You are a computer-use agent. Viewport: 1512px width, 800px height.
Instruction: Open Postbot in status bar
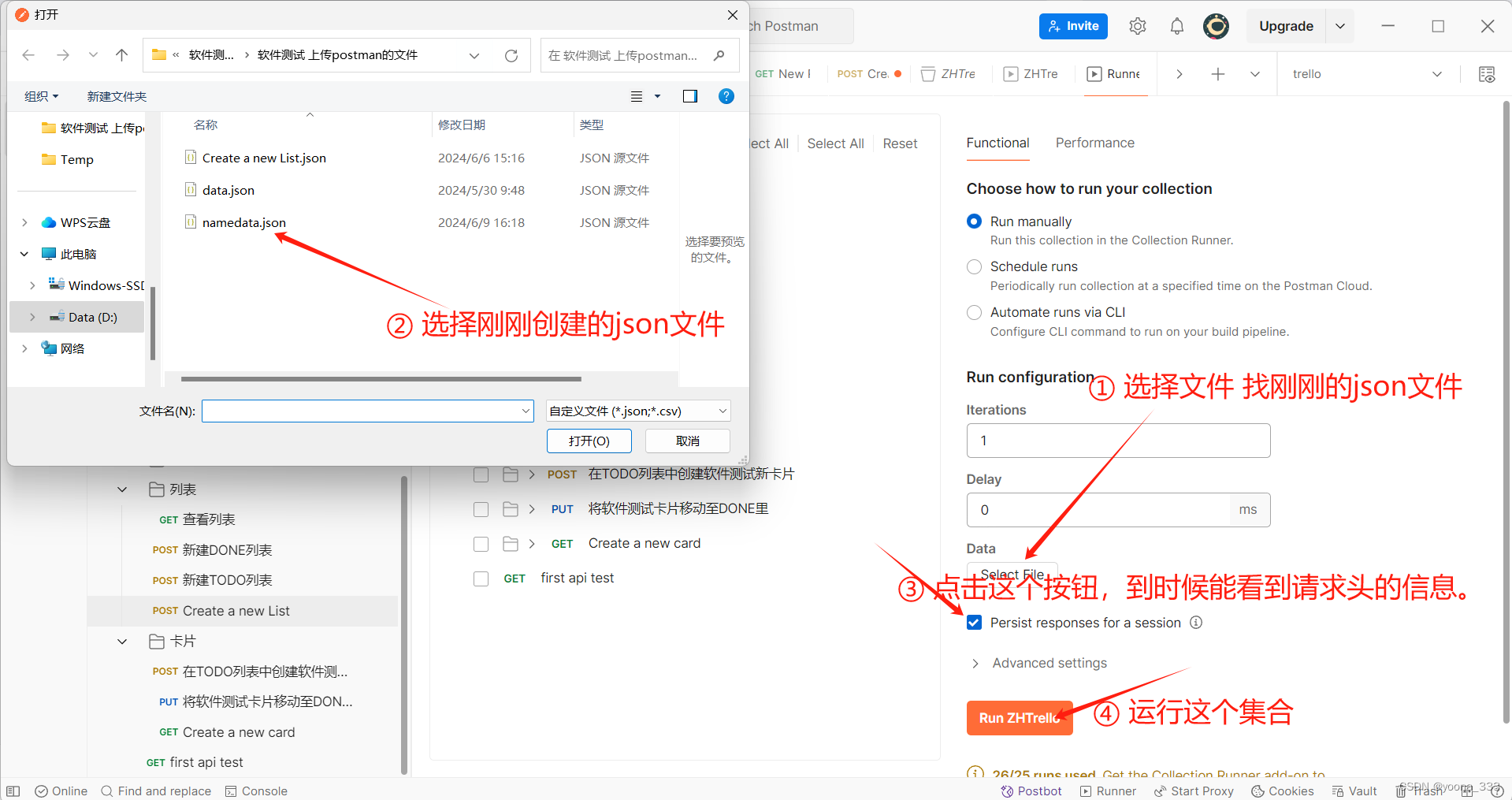click(1031, 791)
